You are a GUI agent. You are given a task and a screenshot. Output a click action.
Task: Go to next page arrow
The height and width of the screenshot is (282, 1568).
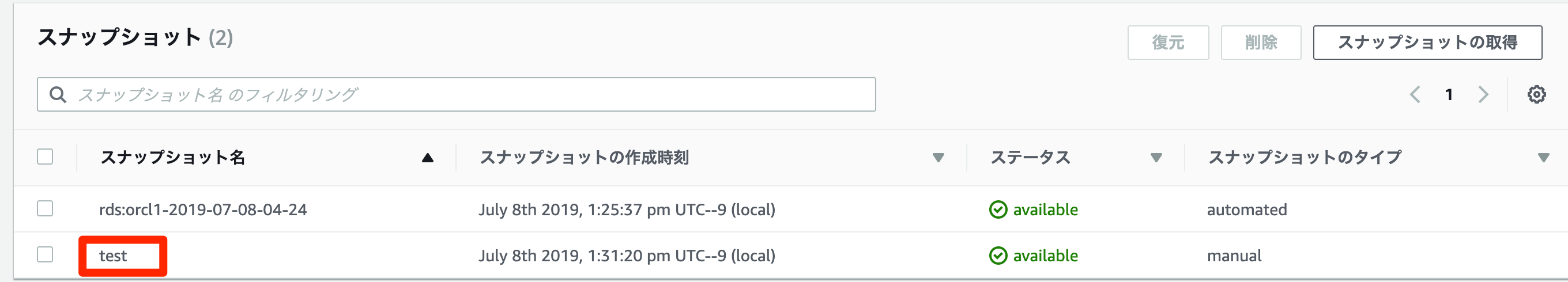click(1483, 95)
